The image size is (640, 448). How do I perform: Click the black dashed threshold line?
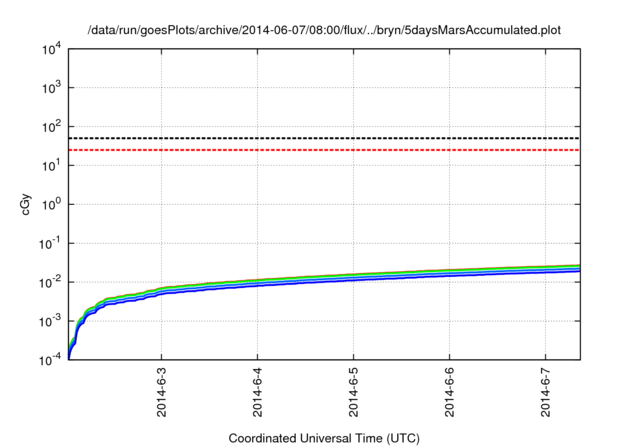pyautogui.click(x=324, y=138)
